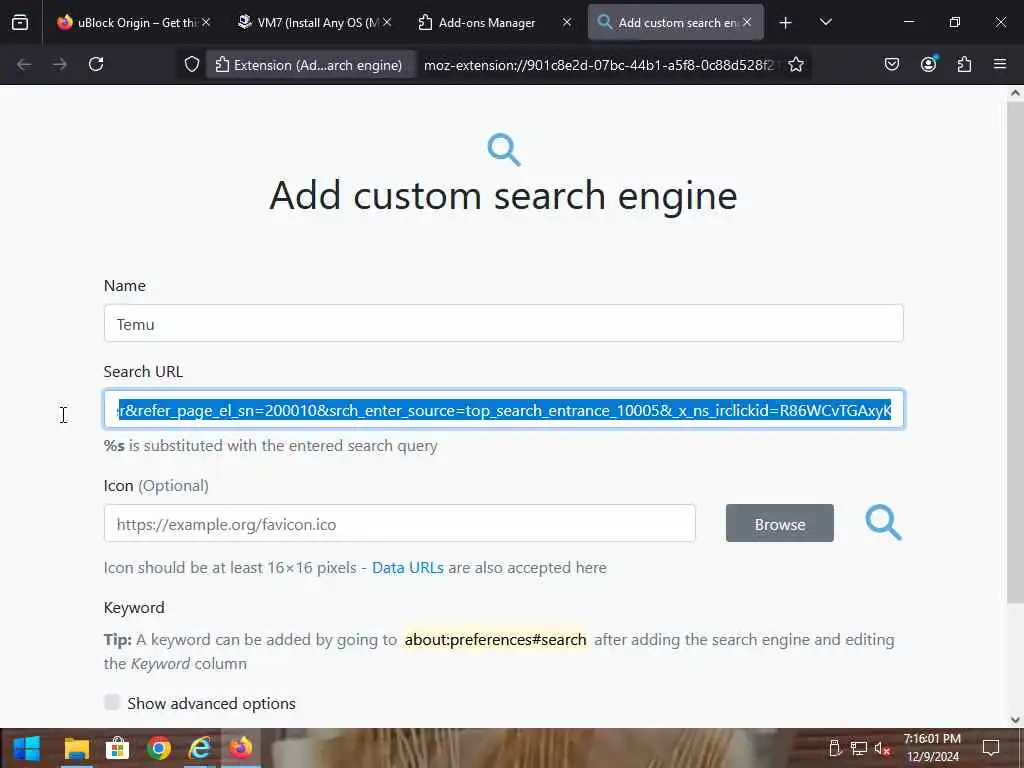The image size is (1024, 768).
Task: Open the Data URLs link
Action: tap(408, 568)
